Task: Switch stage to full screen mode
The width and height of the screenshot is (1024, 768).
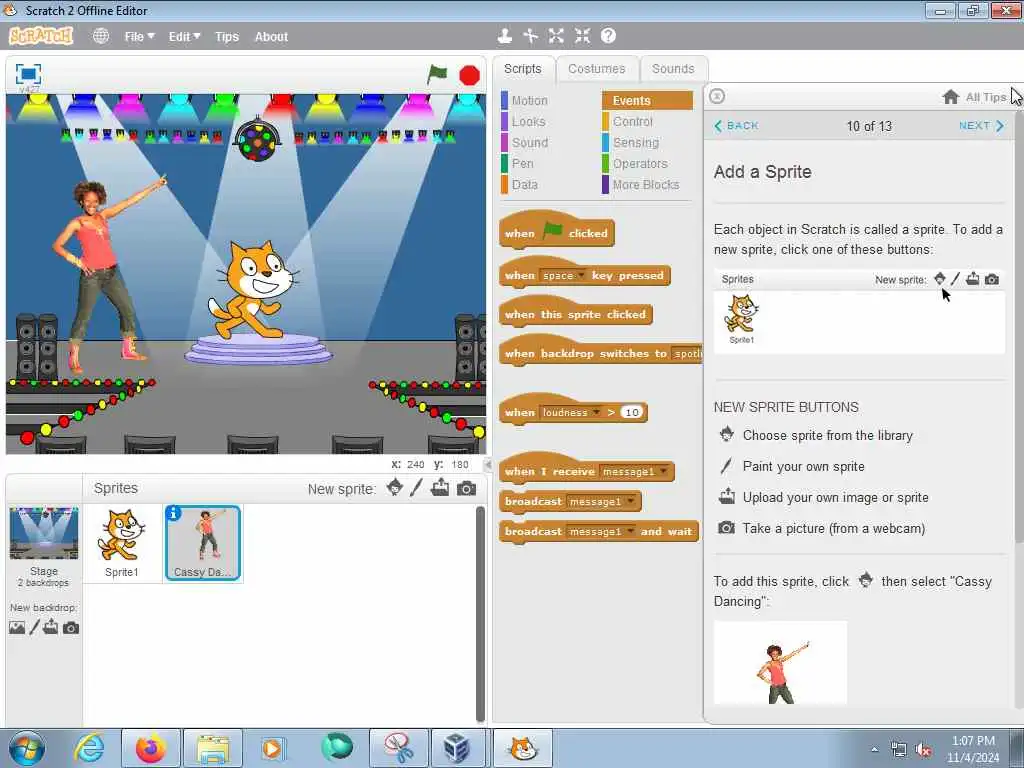Action: pyautogui.click(x=28, y=73)
